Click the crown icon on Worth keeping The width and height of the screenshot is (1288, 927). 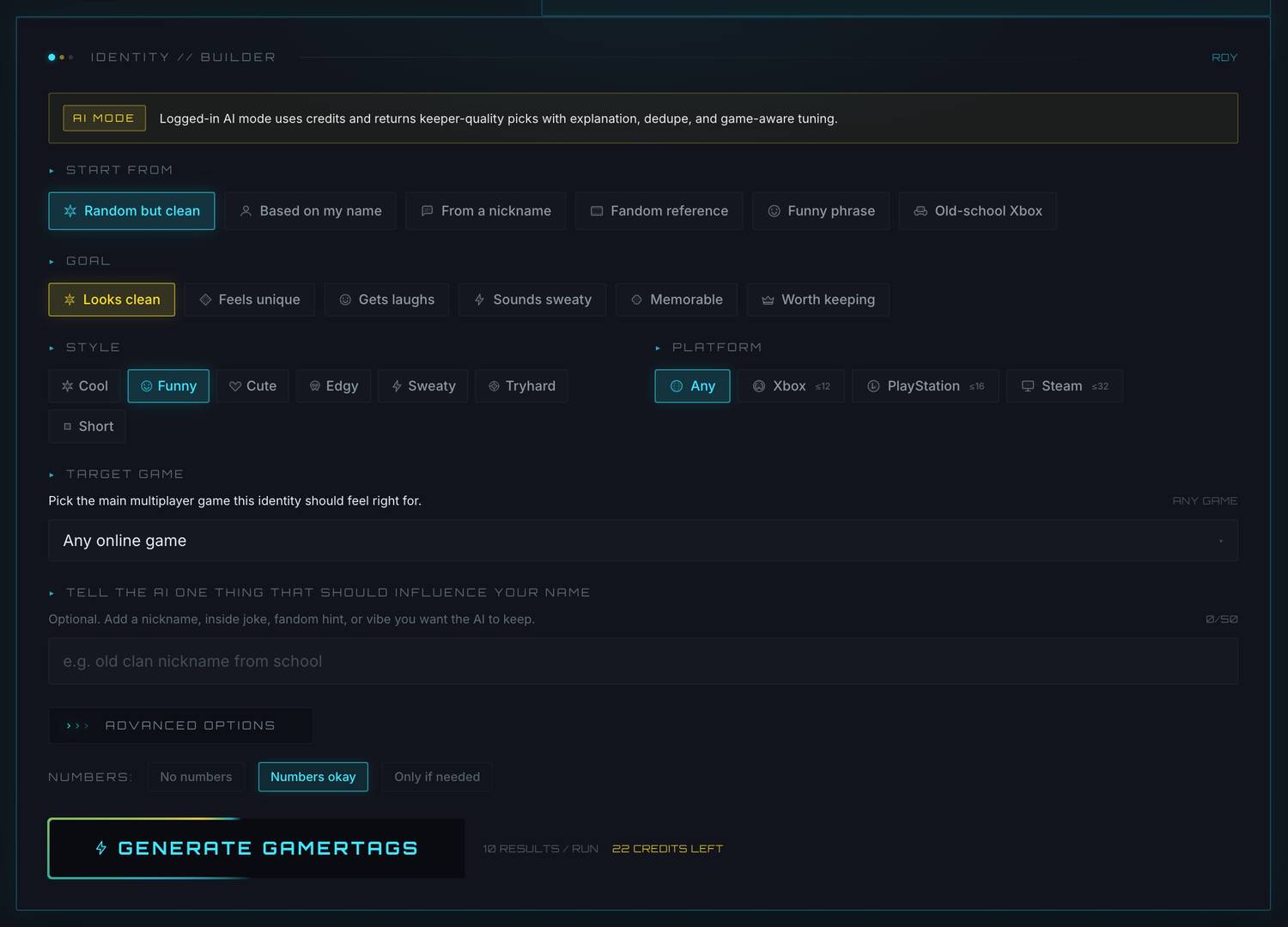768,300
